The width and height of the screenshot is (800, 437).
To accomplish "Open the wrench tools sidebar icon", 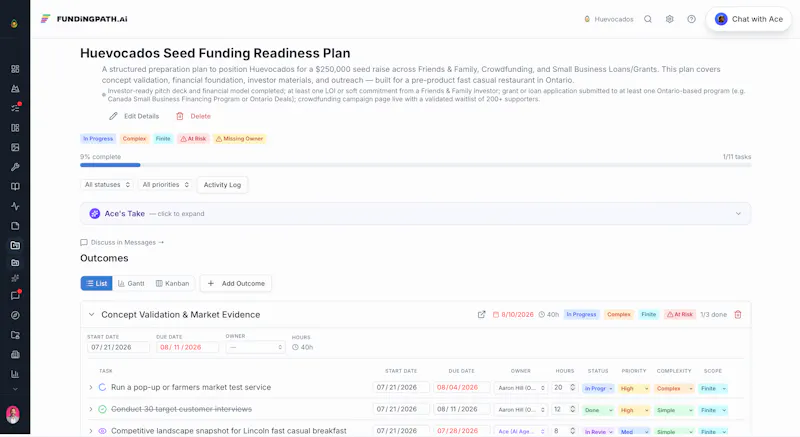I will pyautogui.click(x=15, y=167).
